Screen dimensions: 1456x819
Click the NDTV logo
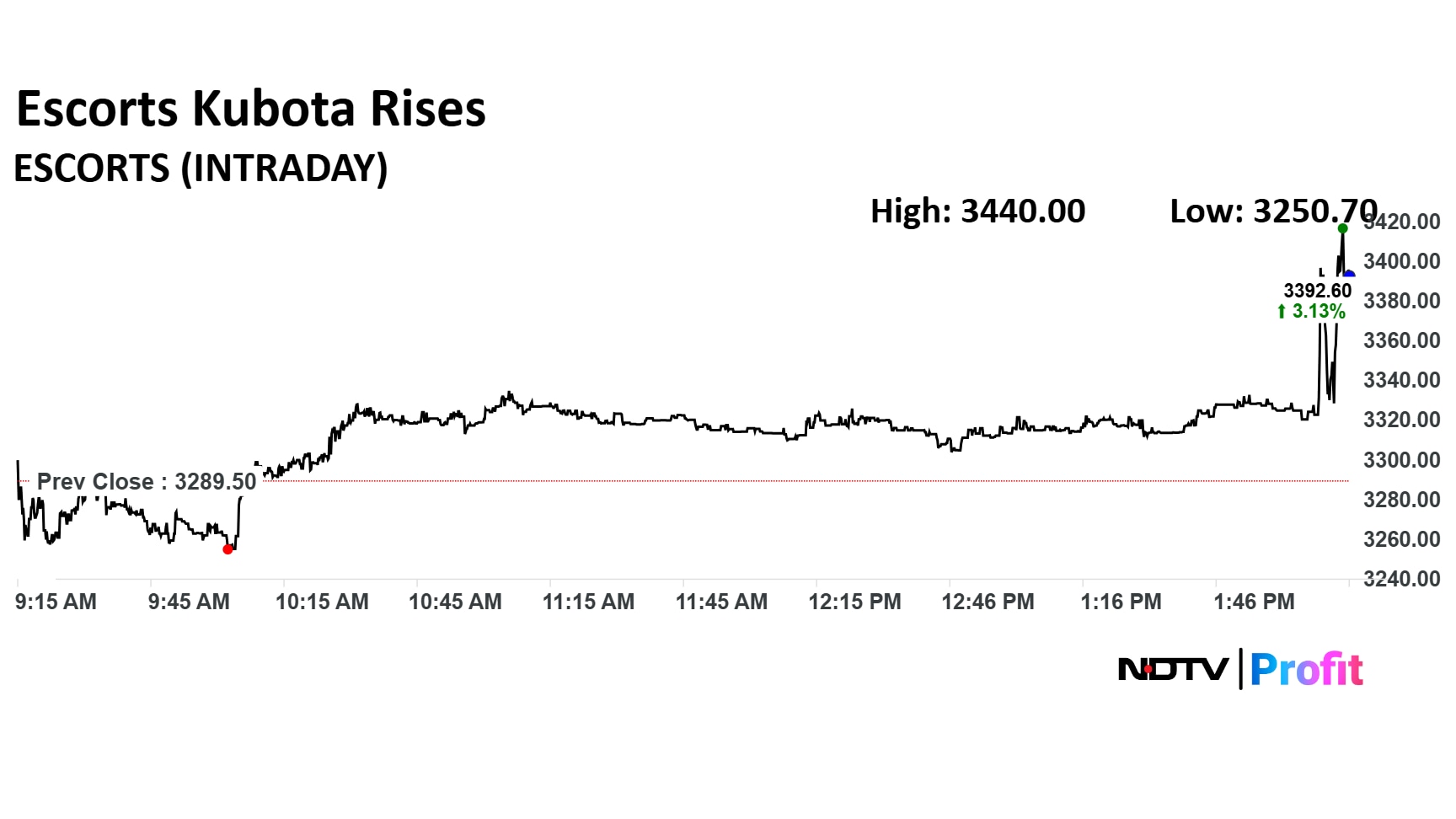point(1173,670)
